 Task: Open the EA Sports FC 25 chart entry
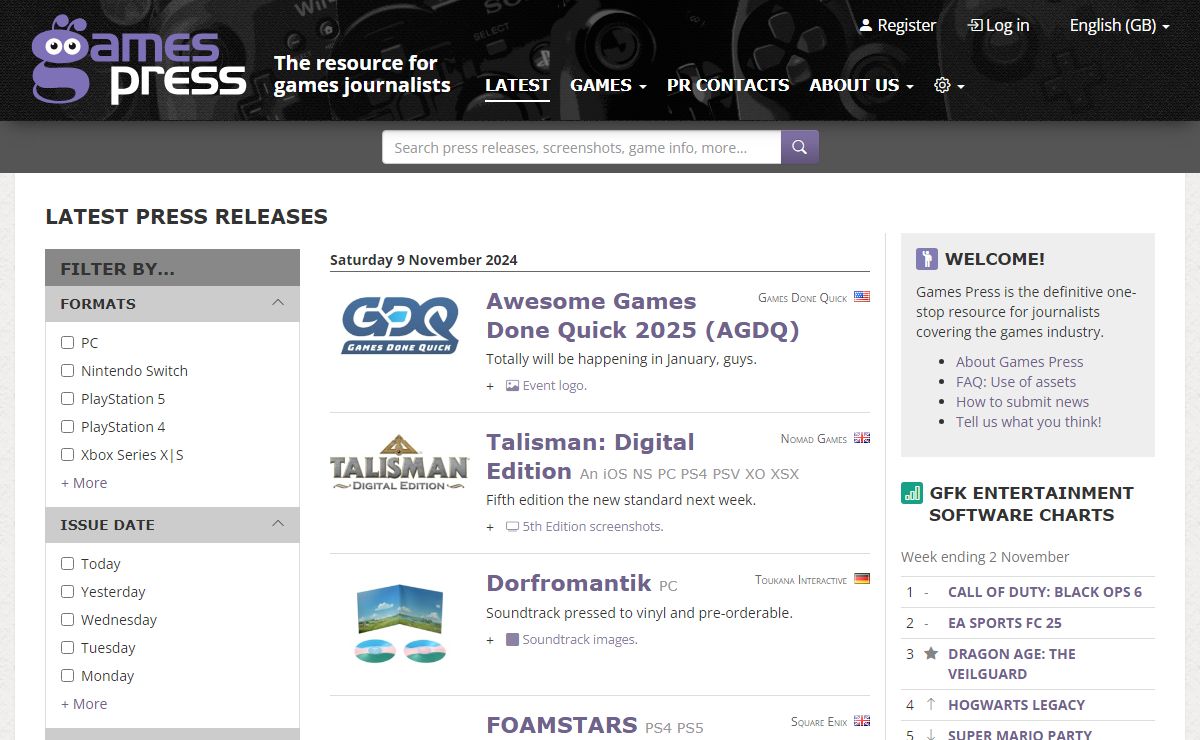1005,623
